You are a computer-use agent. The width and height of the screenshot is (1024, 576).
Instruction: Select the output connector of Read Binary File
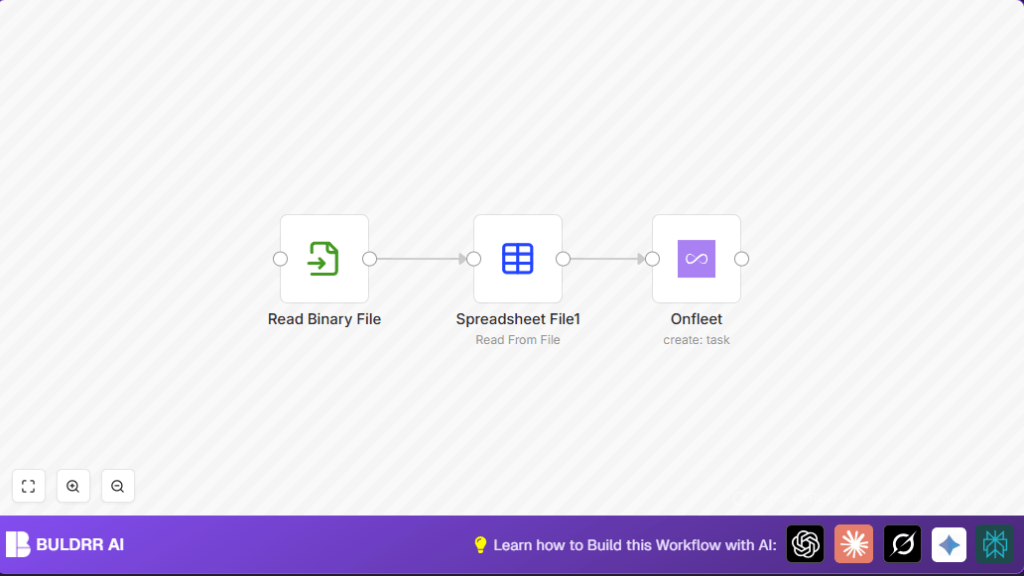(x=369, y=258)
